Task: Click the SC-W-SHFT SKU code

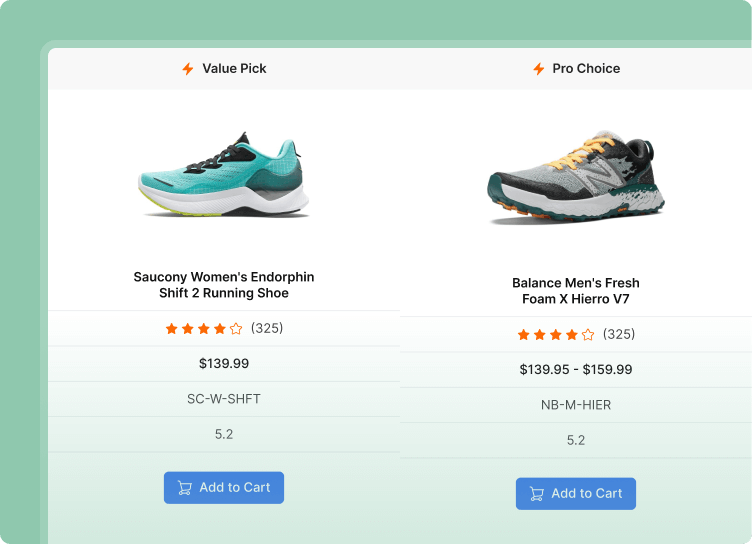Action: click(x=224, y=399)
